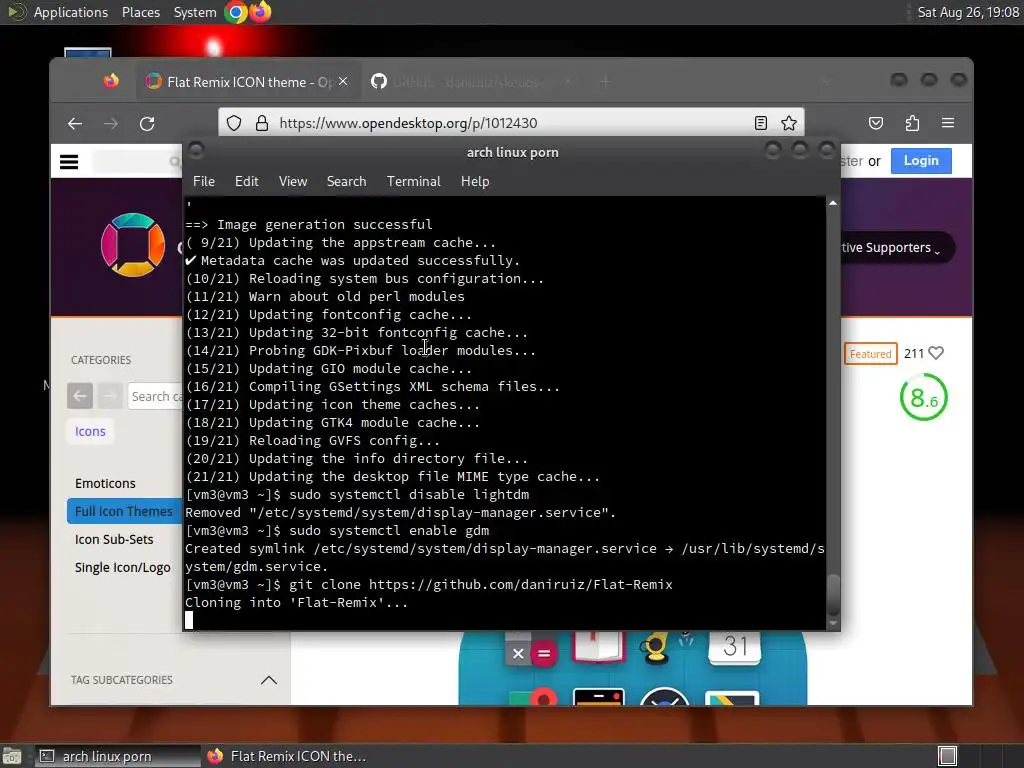Select the Flat Remix ICON theme browser tab
Screen dimensions: 1024x768
248,82
